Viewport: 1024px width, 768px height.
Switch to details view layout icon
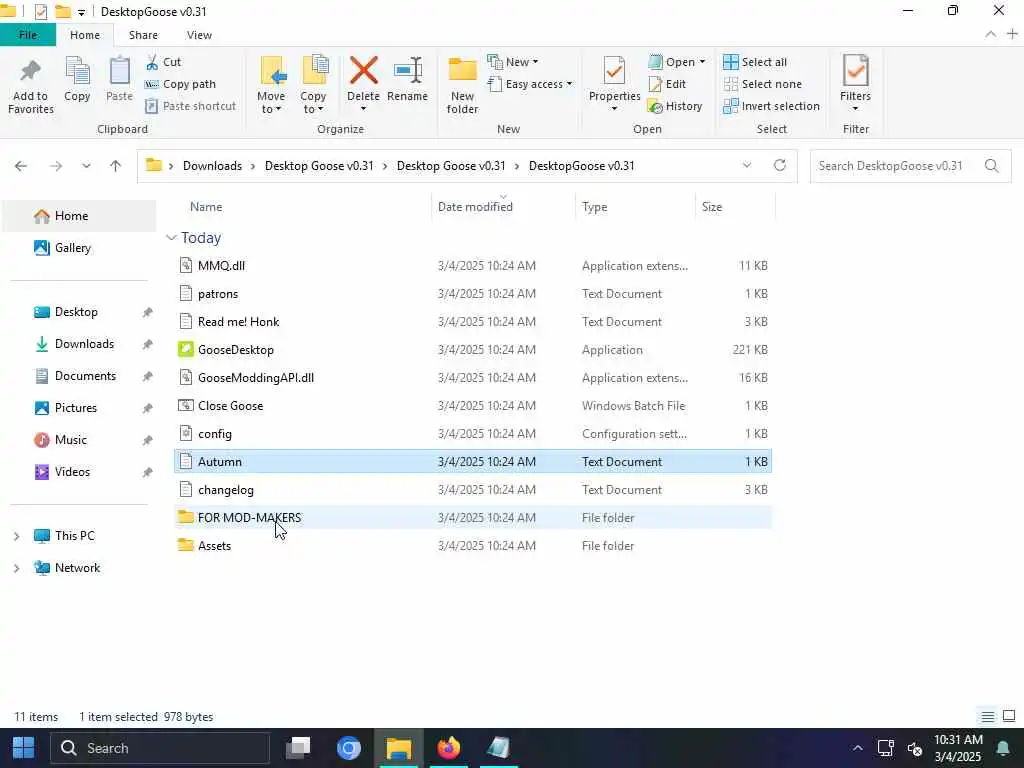987,717
